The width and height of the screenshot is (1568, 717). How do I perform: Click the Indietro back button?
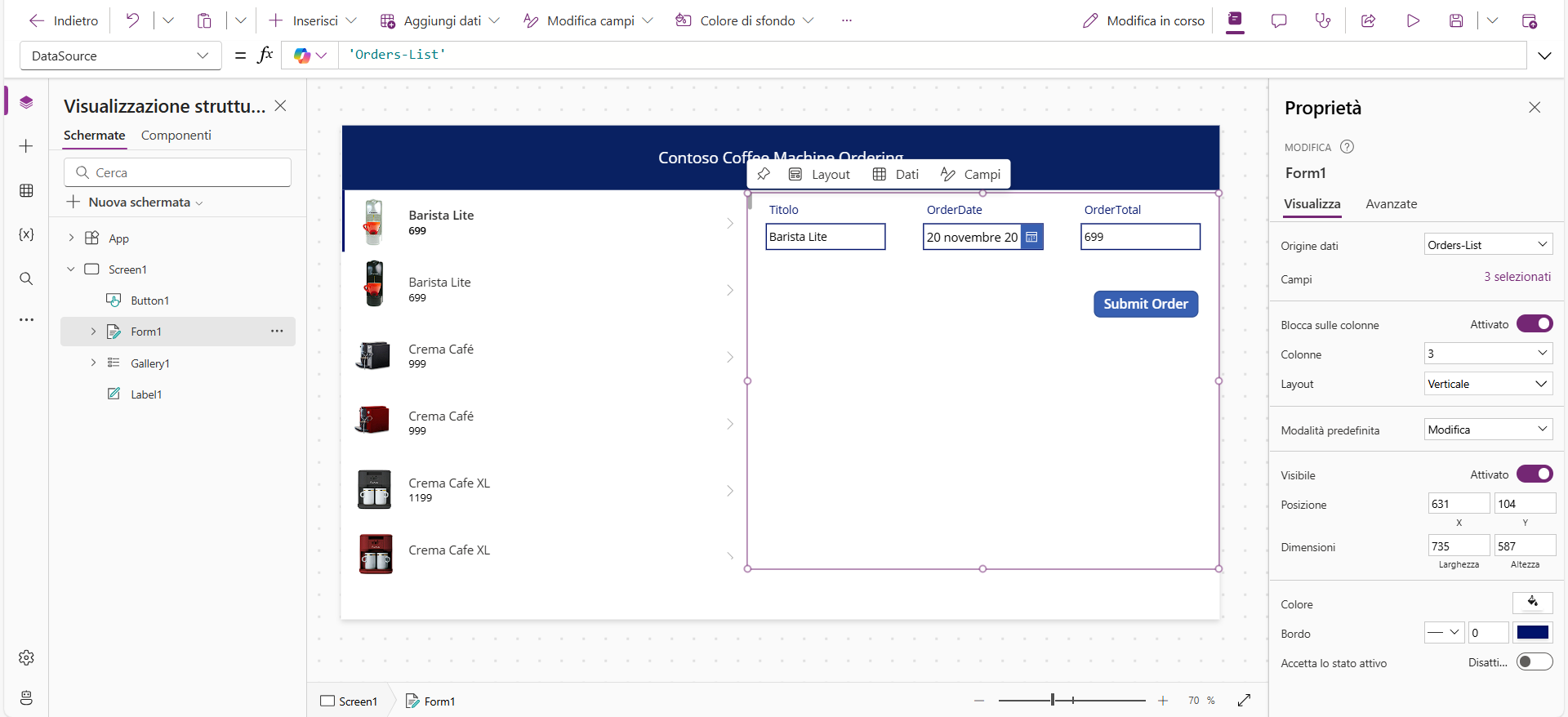coord(64,20)
